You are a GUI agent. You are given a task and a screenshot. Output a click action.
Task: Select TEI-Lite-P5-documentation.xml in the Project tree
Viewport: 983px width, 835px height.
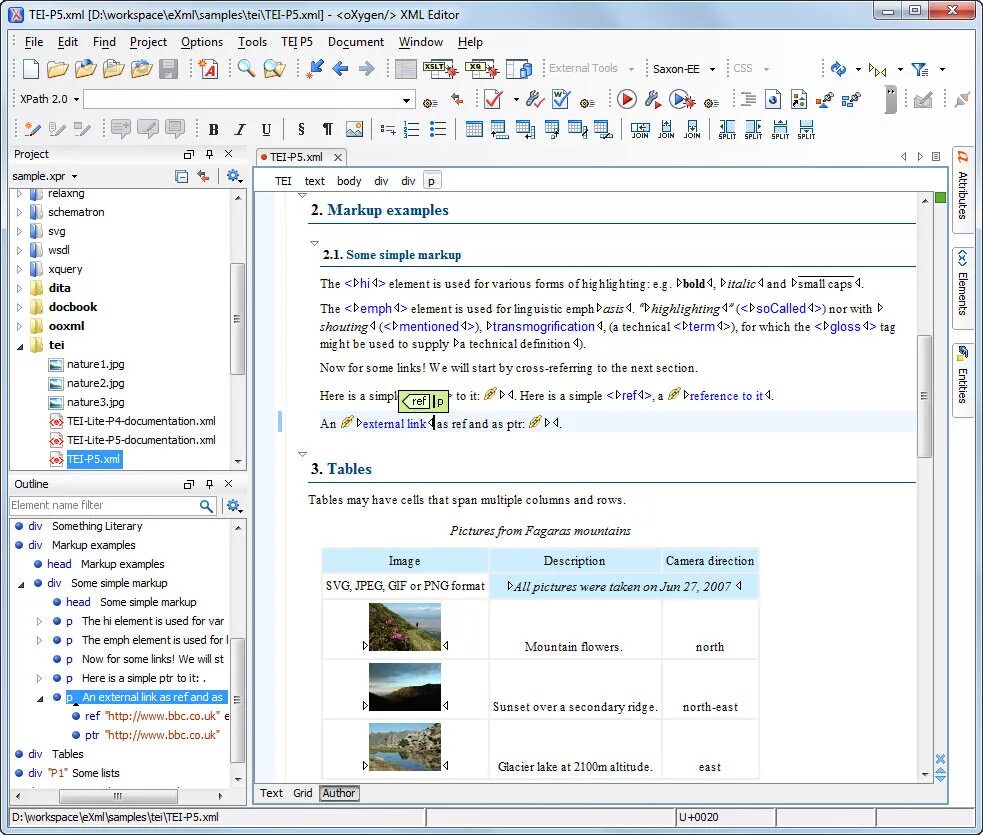click(x=141, y=440)
